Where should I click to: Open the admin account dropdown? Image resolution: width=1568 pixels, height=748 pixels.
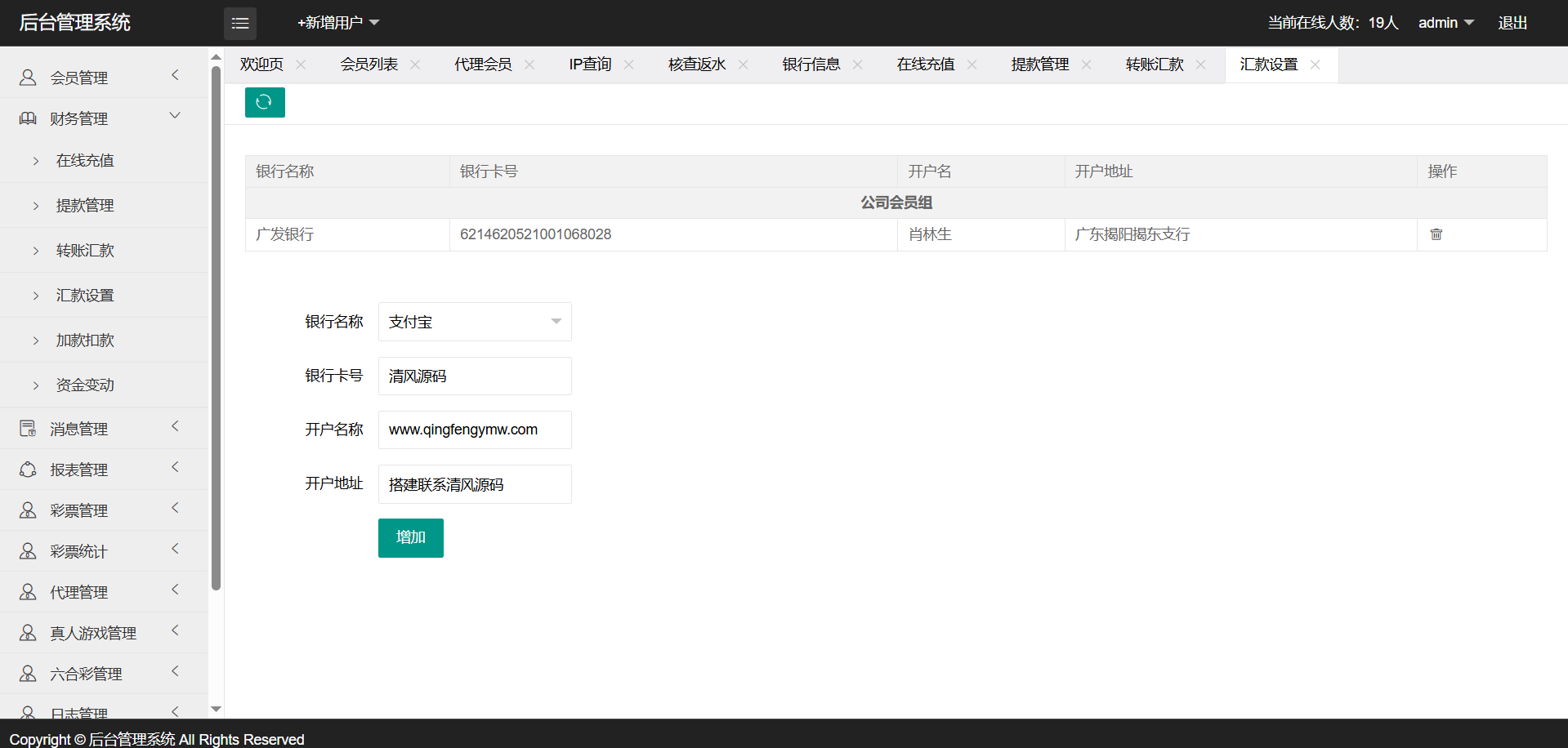[x=1445, y=23]
